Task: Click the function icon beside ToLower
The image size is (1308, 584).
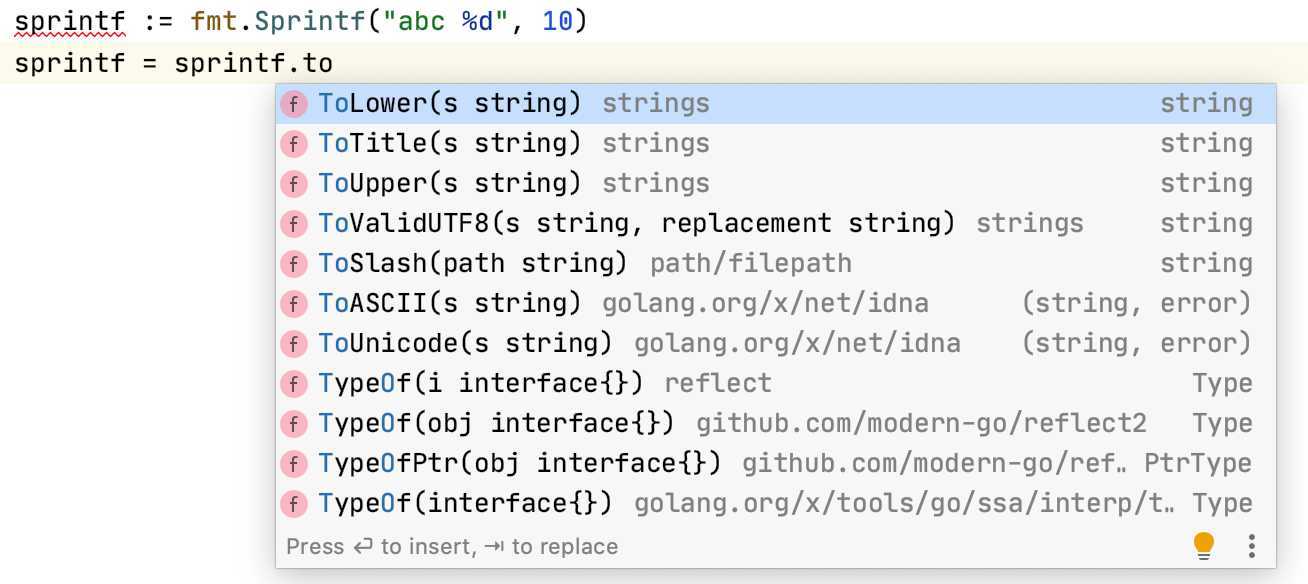Action: click(x=293, y=104)
